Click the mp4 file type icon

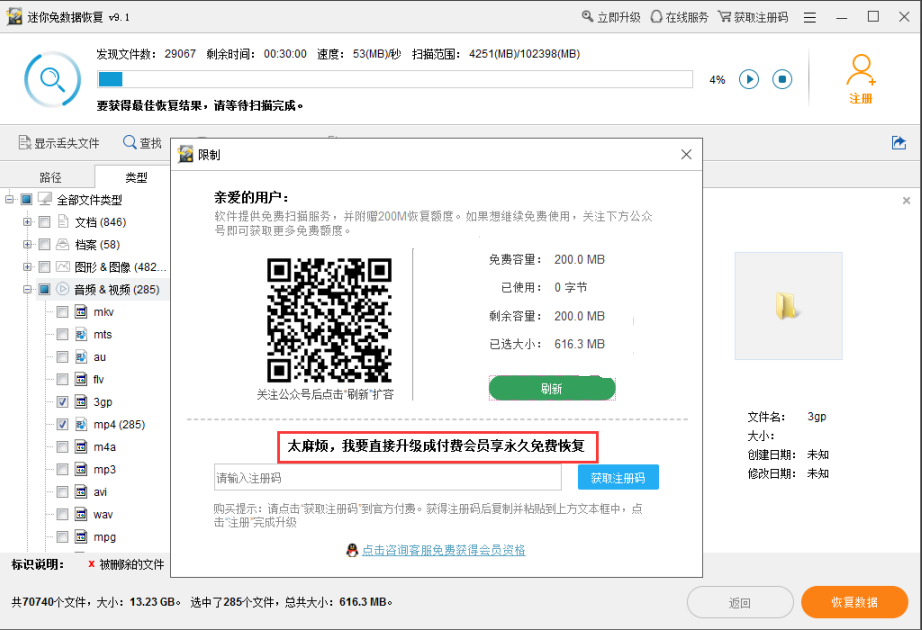point(81,424)
